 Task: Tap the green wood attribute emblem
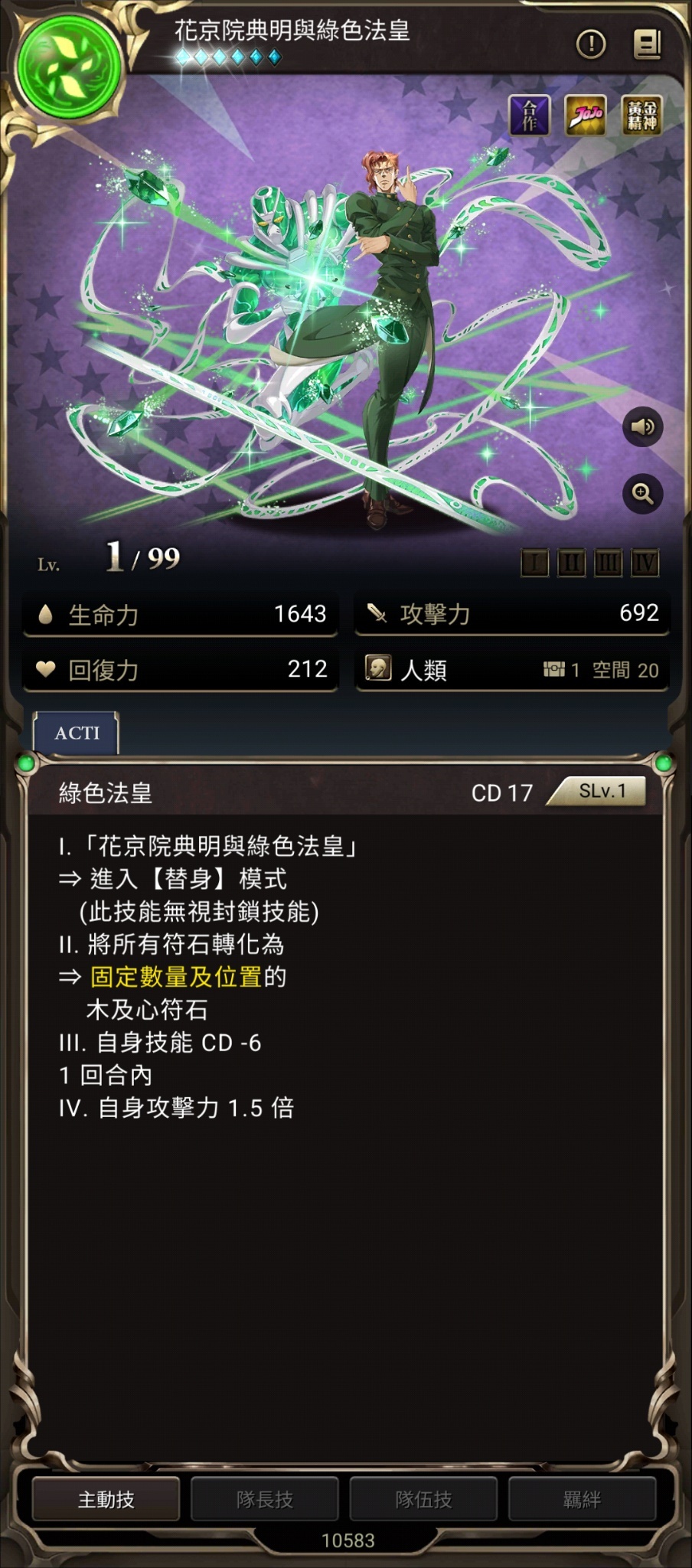[x=69, y=67]
